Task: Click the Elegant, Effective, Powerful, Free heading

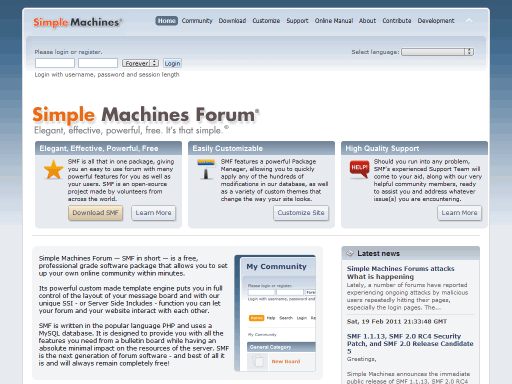Action: [x=99, y=148]
